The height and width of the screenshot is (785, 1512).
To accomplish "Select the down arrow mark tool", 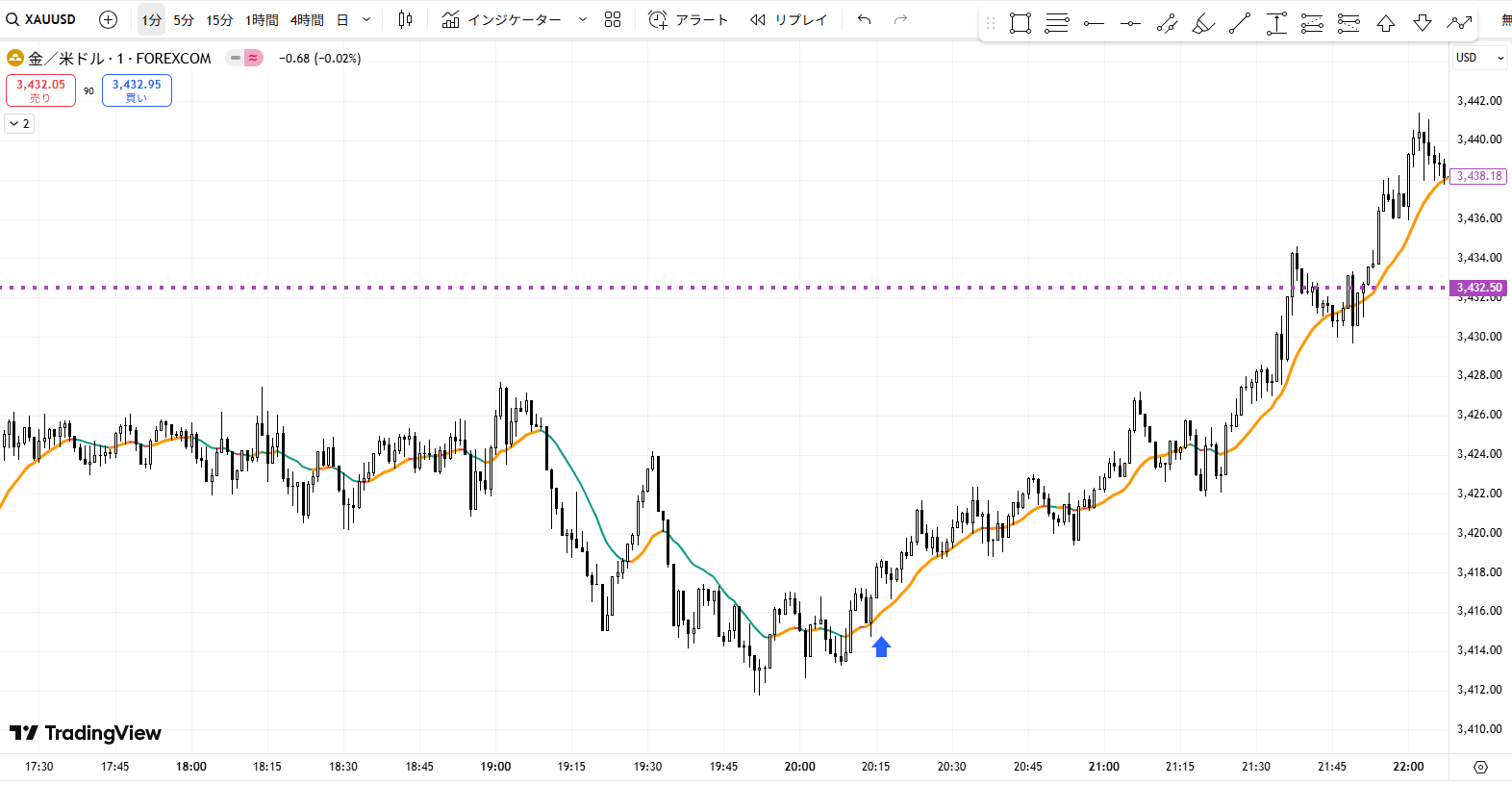I will pos(1423,23).
